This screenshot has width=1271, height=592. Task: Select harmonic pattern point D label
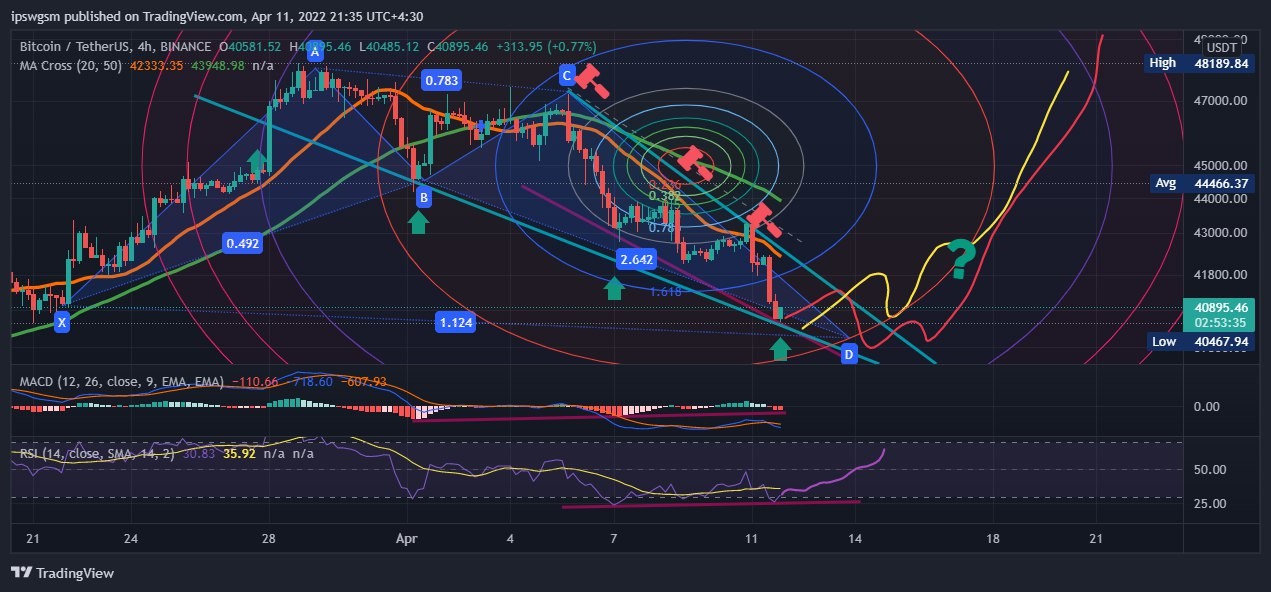[x=849, y=354]
